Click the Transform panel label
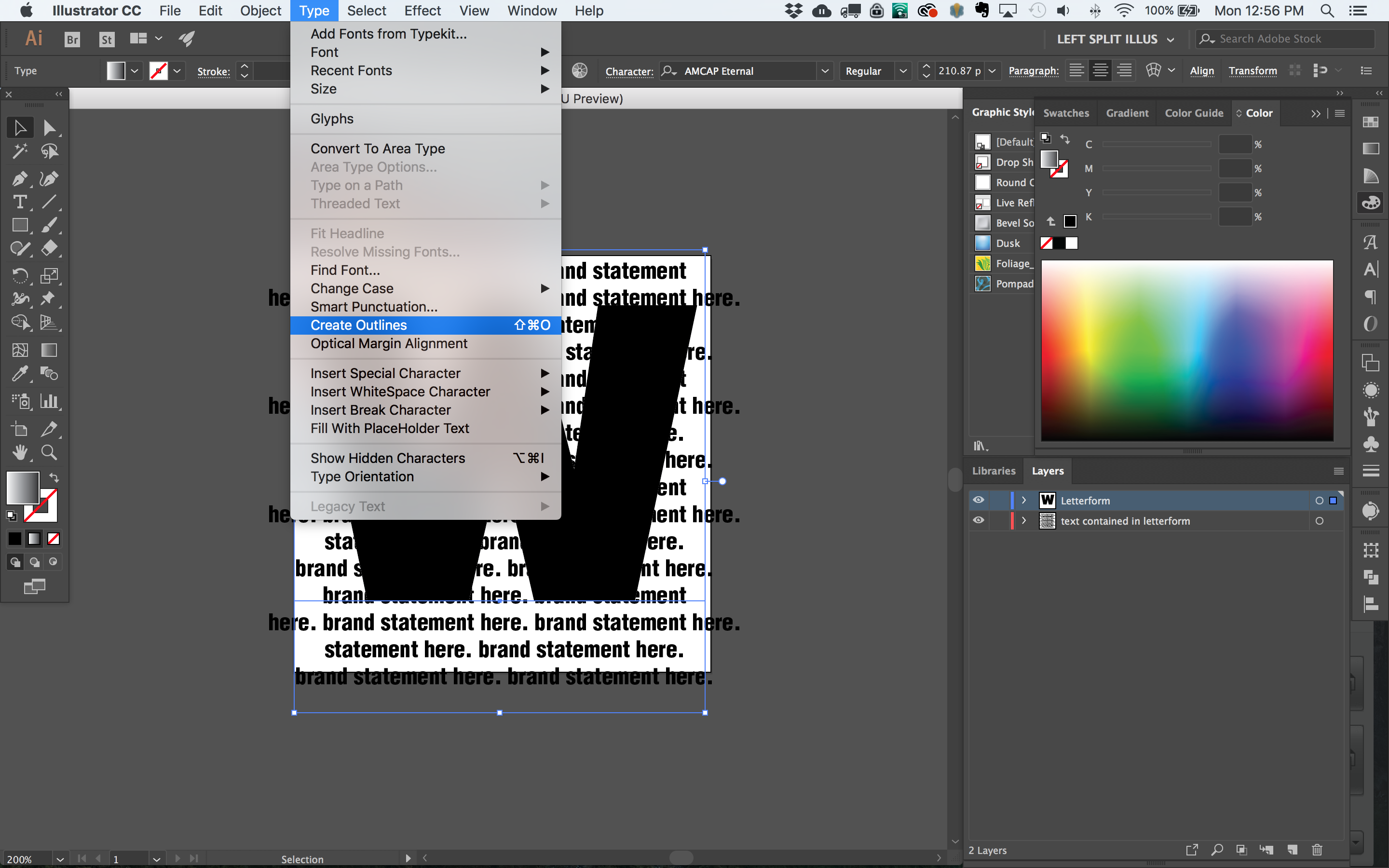Image resolution: width=1389 pixels, height=868 pixels. coord(1253,71)
